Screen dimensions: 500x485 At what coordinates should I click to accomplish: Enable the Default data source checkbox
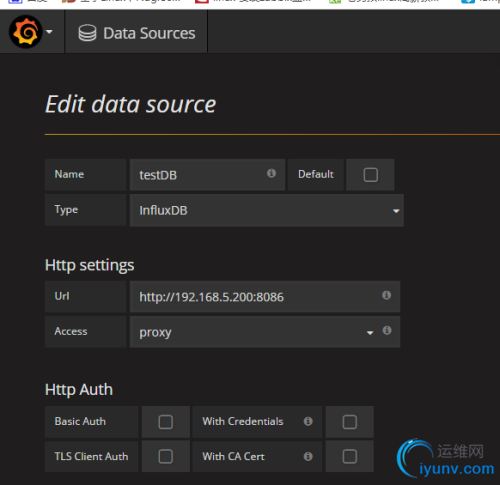pyautogui.click(x=370, y=175)
